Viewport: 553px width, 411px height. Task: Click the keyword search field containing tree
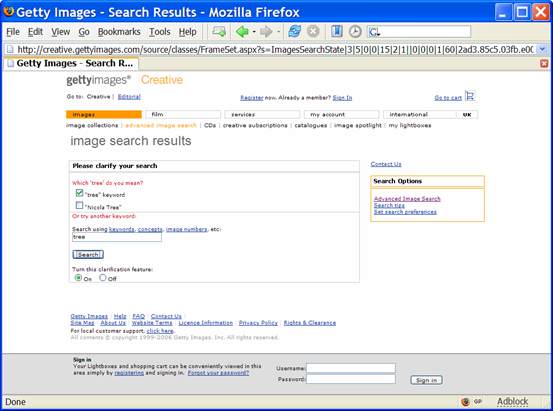(x=117, y=237)
